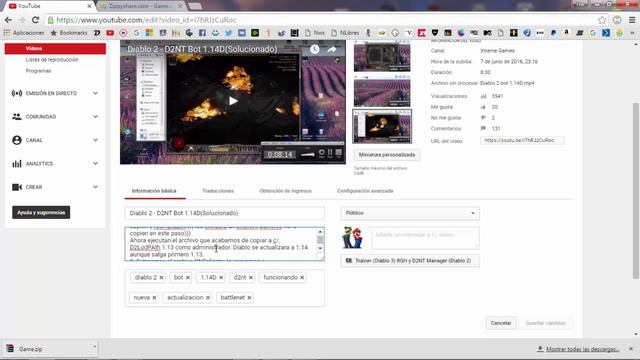Open the Amazon bookmark icon

[x=566, y=33]
